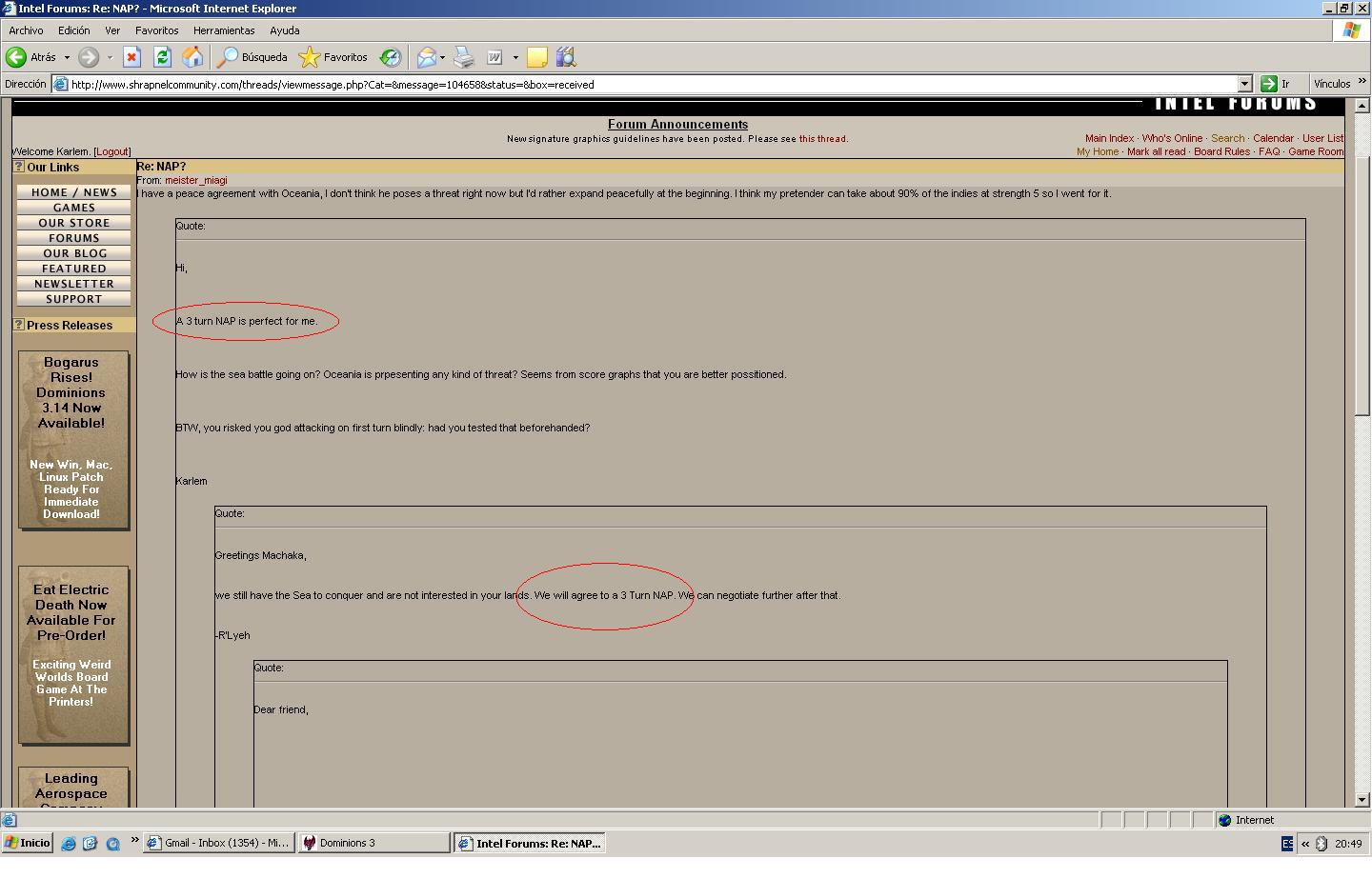Expand the Back button history dropdown arrow
The width and height of the screenshot is (1372, 878).
[67, 57]
